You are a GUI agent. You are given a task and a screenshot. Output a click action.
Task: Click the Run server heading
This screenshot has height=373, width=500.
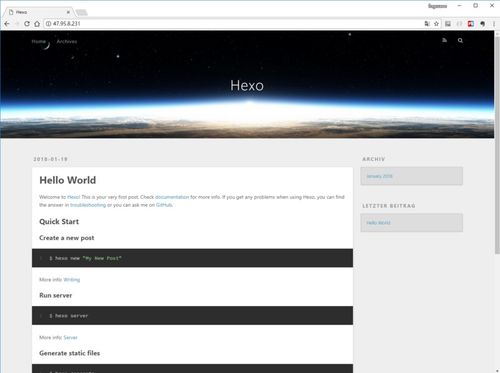(56, 295)
